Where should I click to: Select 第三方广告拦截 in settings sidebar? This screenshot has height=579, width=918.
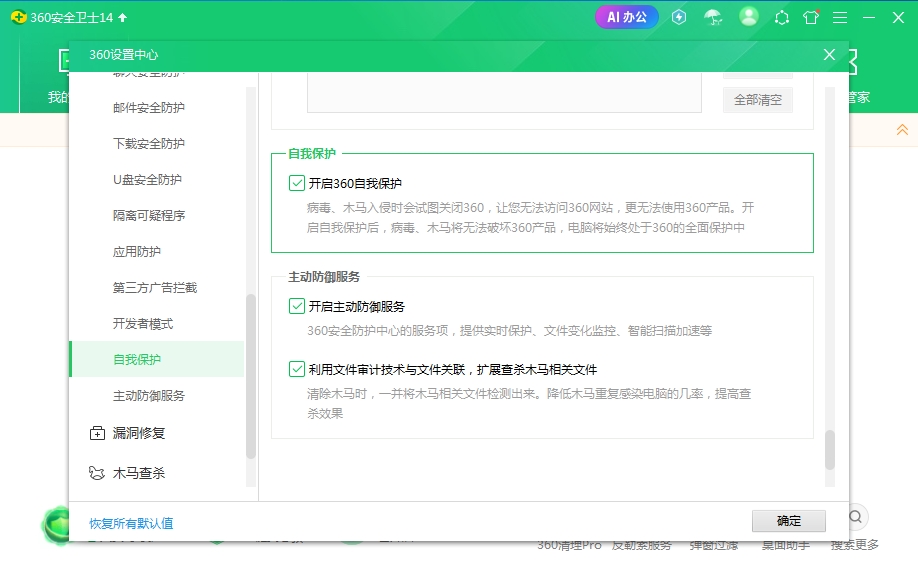(x=155, y=287)
